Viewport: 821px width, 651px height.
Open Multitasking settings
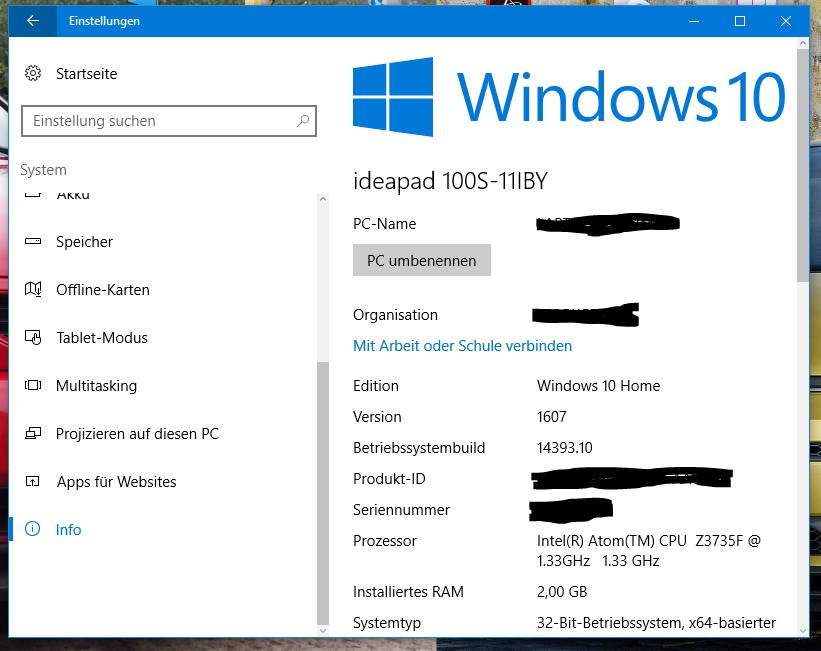point(96,386)
